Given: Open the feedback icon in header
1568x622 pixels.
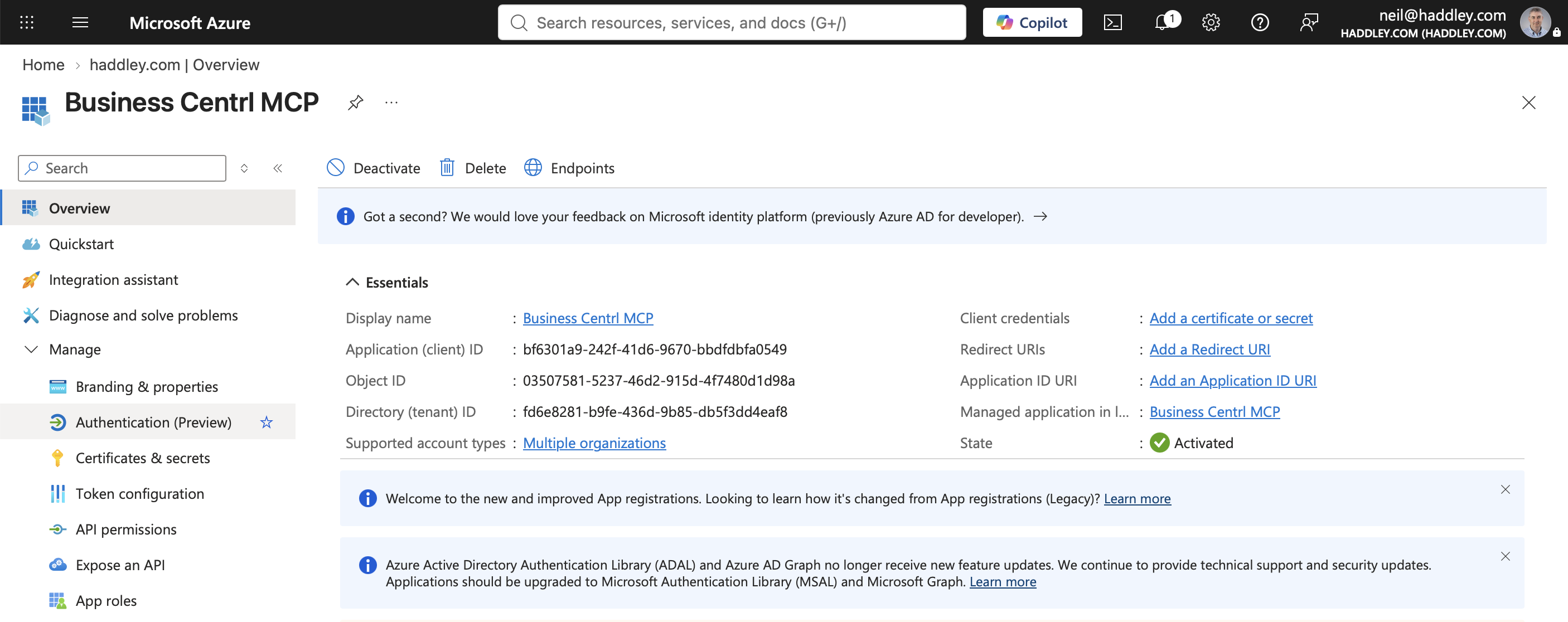Looking at the screenshot, I should (1309, 22).
